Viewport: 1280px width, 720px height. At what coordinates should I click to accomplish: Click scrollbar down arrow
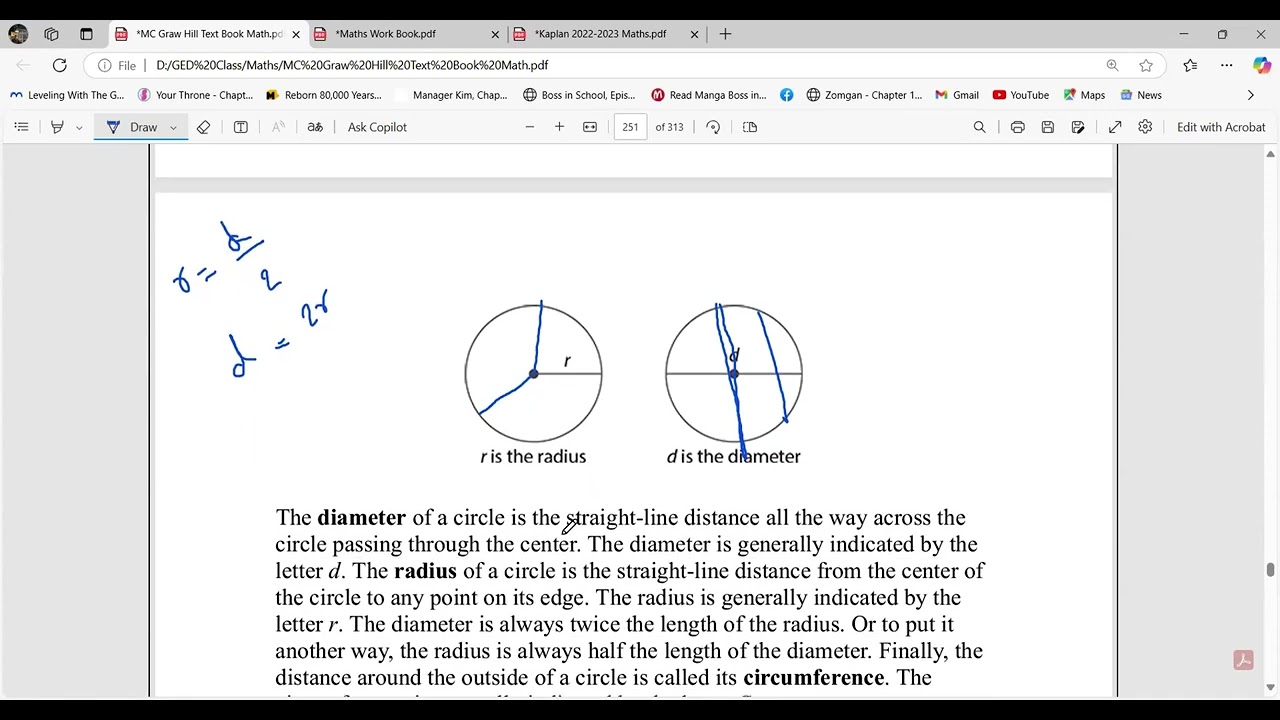point(1270,687)
